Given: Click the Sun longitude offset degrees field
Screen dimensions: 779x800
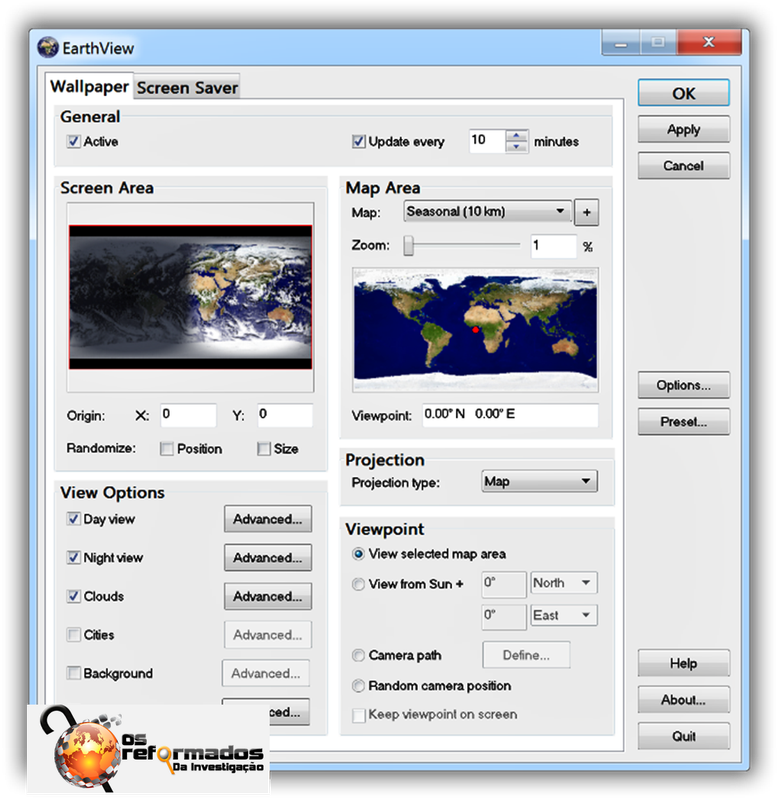Looking at the screenshot, I should coord(504,616).
